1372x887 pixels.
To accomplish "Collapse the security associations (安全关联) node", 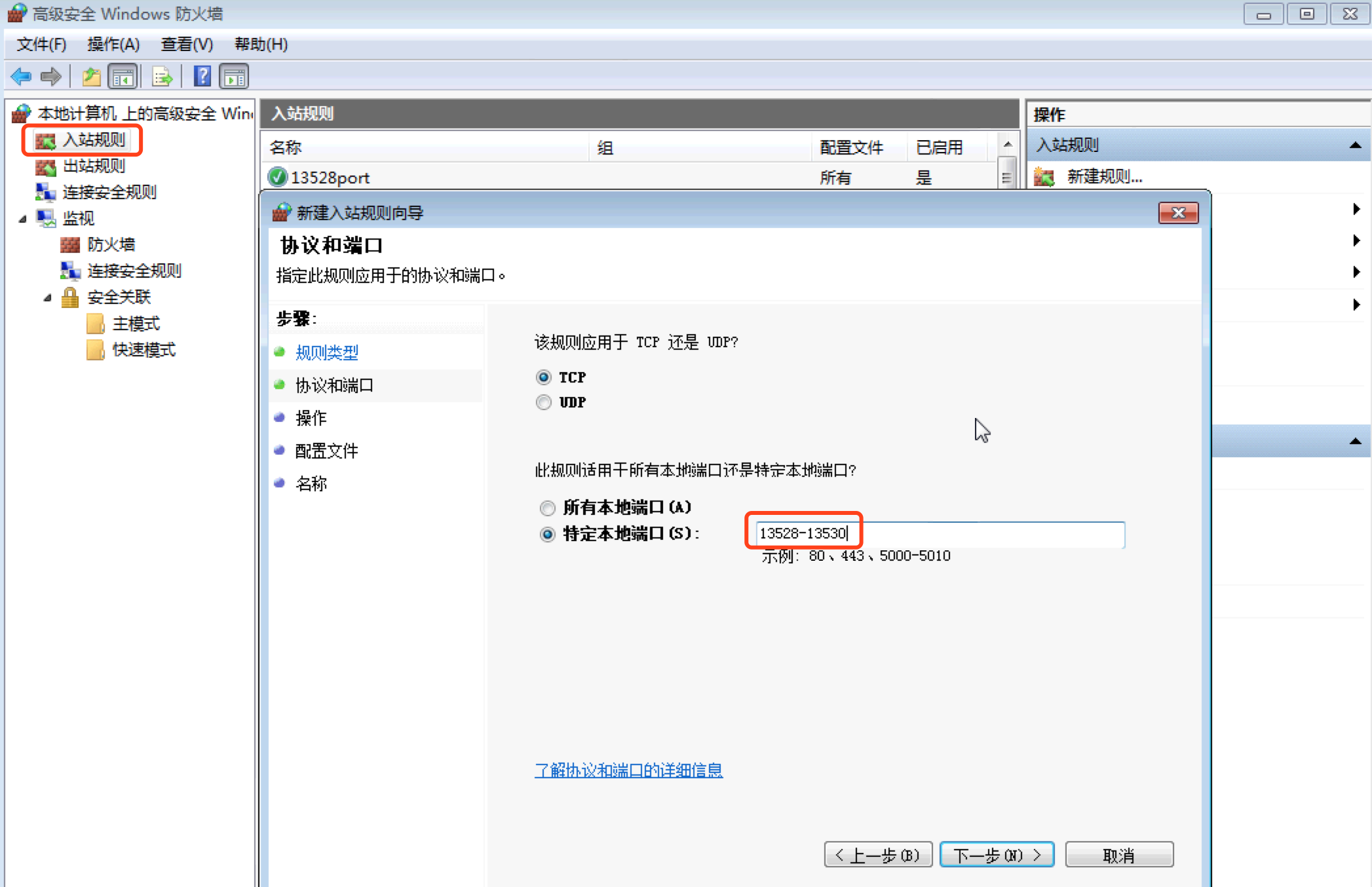I will click(x=48, y=297).
